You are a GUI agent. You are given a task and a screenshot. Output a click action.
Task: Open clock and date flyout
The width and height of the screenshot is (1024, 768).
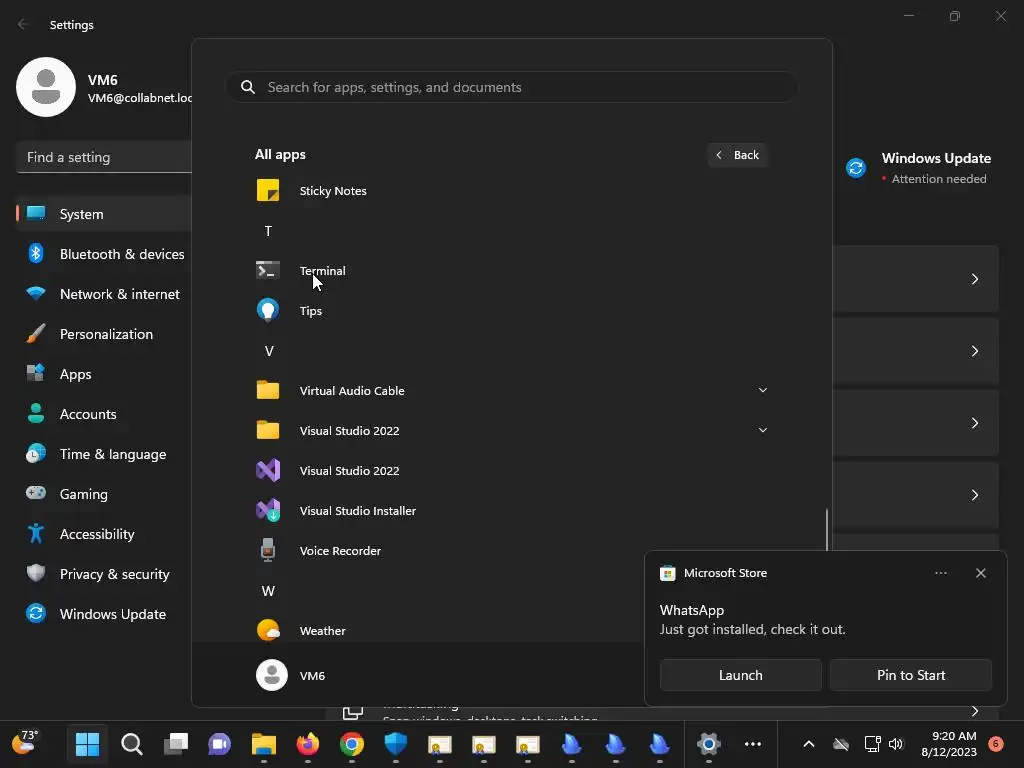948,744
